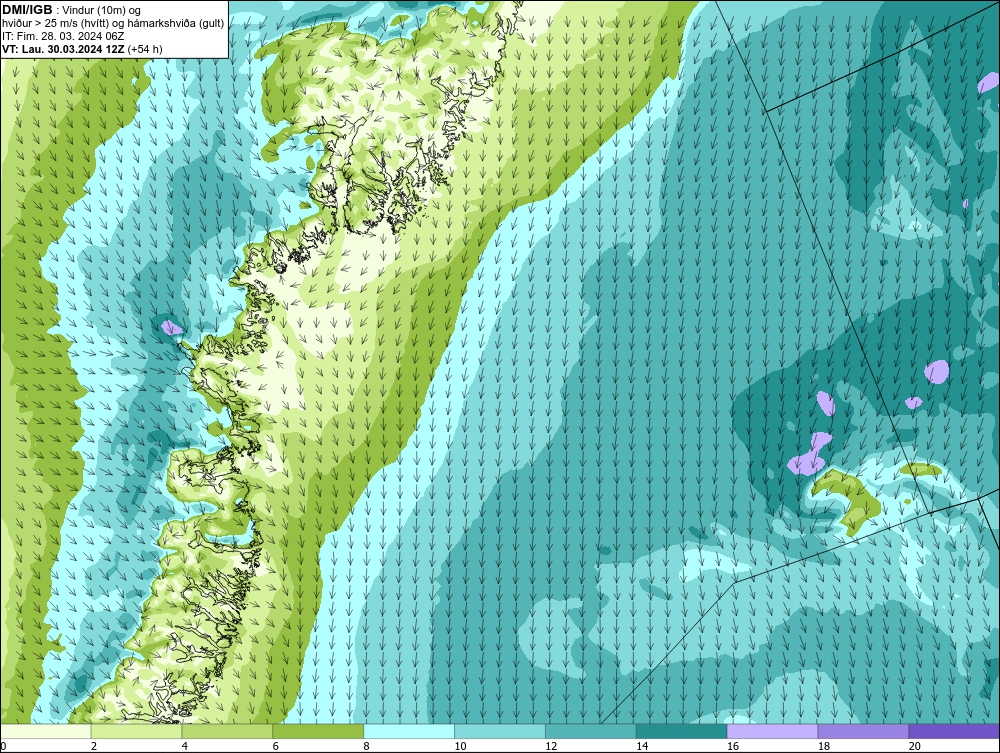Click the scale label 16 on colorbar
The width and height of the screenshot is (1000, 753).
coord(733,746)
